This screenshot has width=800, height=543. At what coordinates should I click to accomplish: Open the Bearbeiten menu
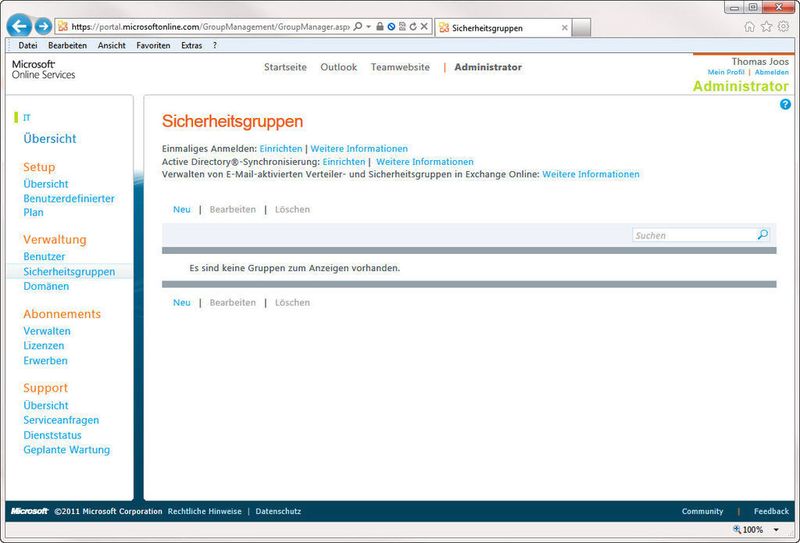[x=67, y=45]
